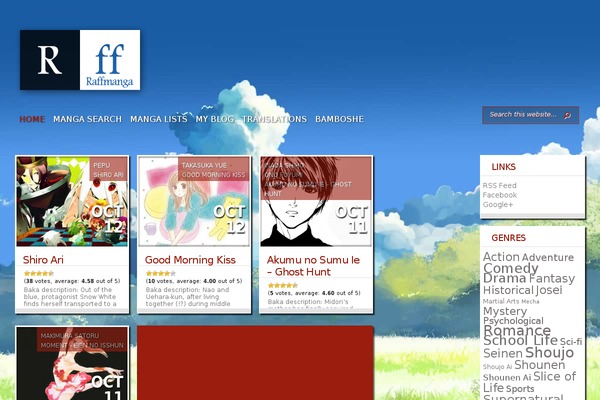Select the Shoujo Ai genre tag

pyautogui.click(x=497, y=367)
